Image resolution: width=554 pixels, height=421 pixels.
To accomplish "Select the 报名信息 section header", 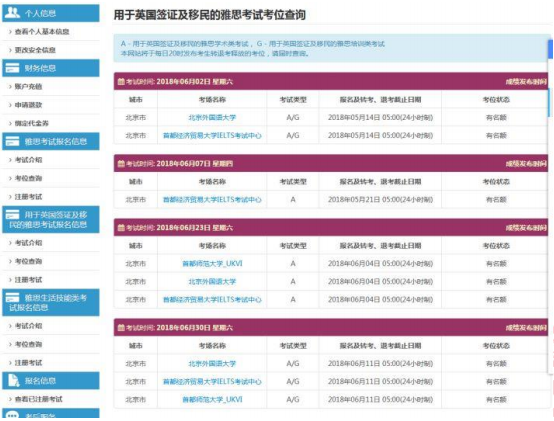I will pos(51,380).
